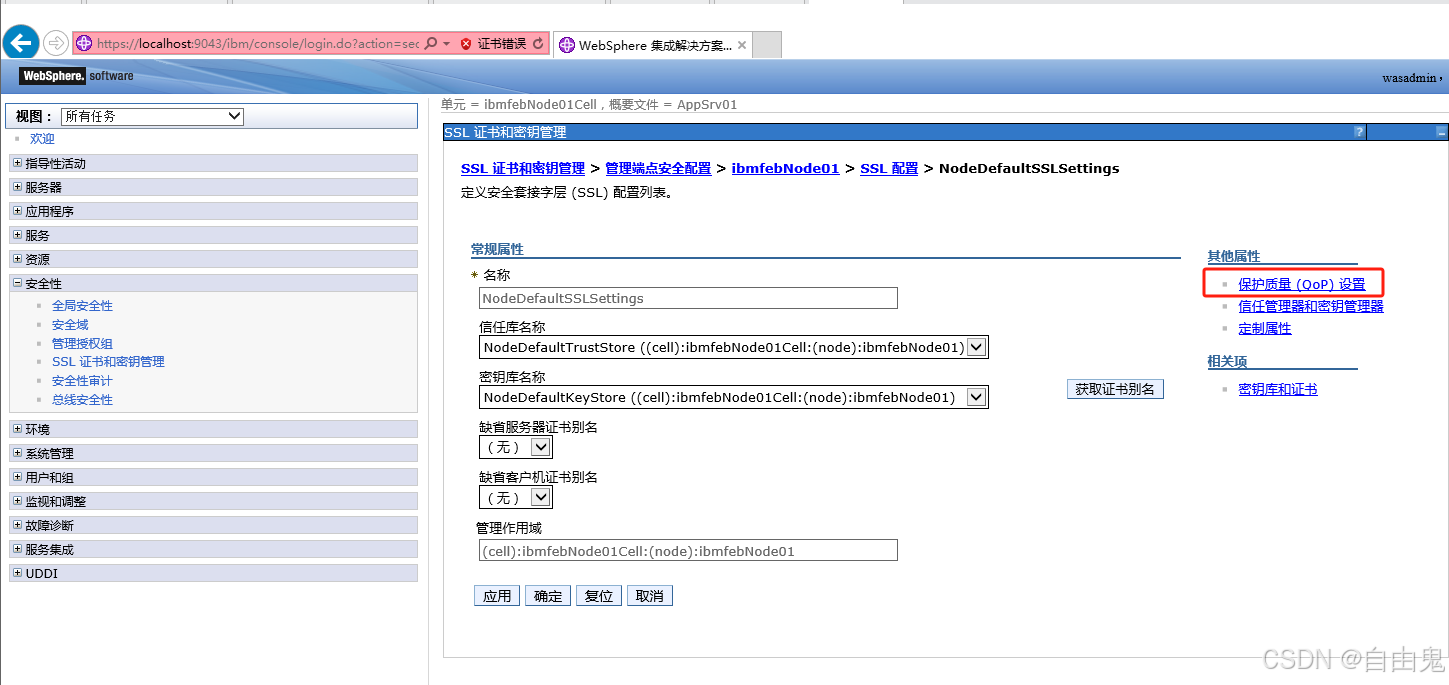Screen dimensions: 1449x685
Task: Click the WebSphere software logo
Action: pyautogui.click(x=78, y=76)
